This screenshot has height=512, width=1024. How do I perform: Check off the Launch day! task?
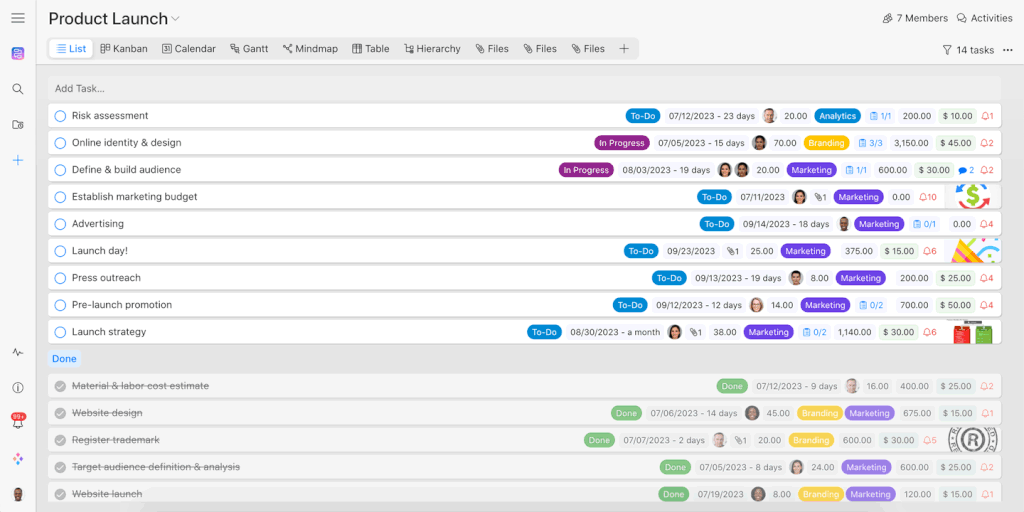pos(60,251)
